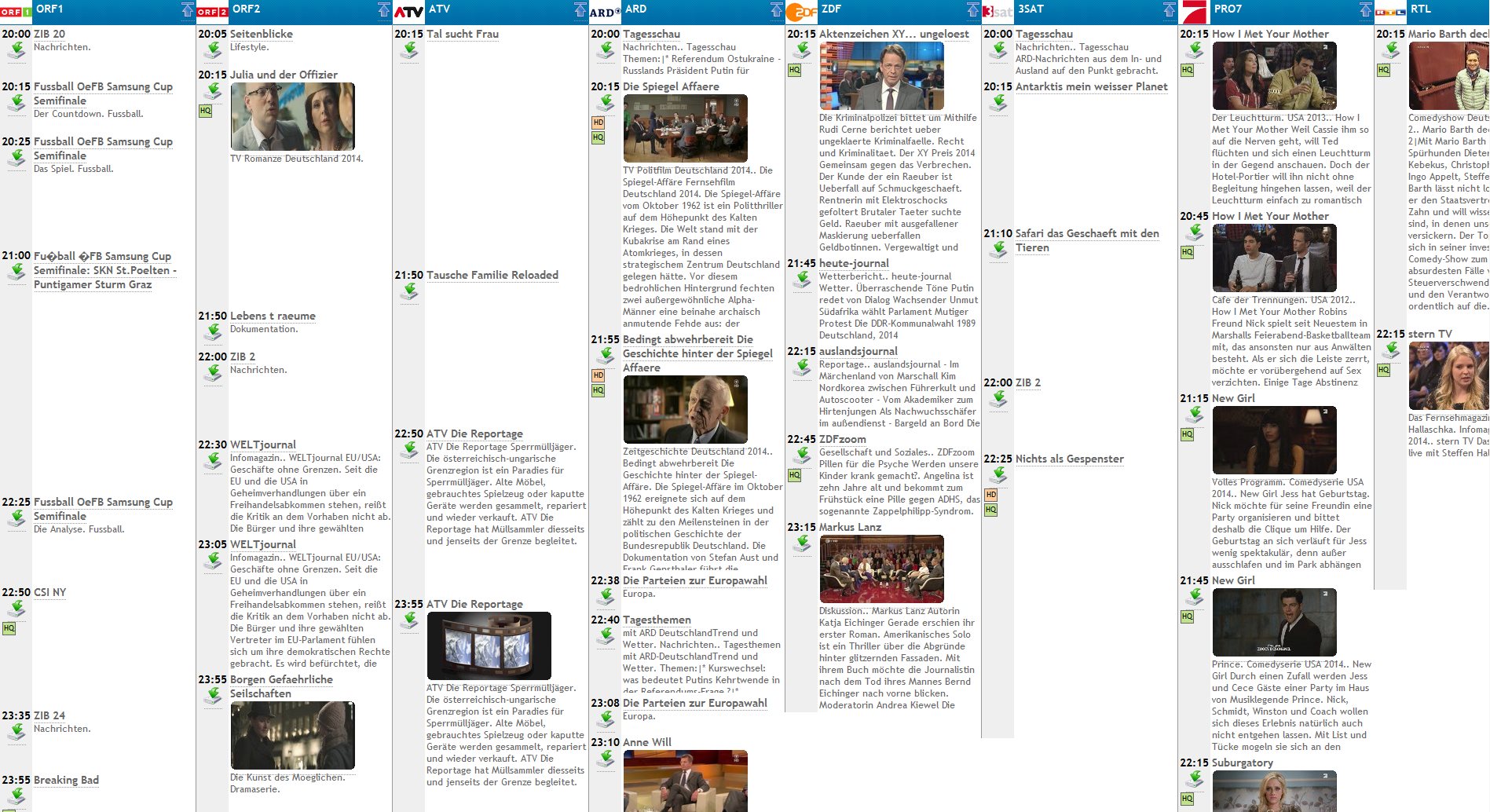This screenshot has height=812, width=1490.
Task: Open the ORF1 channel name link
Action: pos(49,9)
